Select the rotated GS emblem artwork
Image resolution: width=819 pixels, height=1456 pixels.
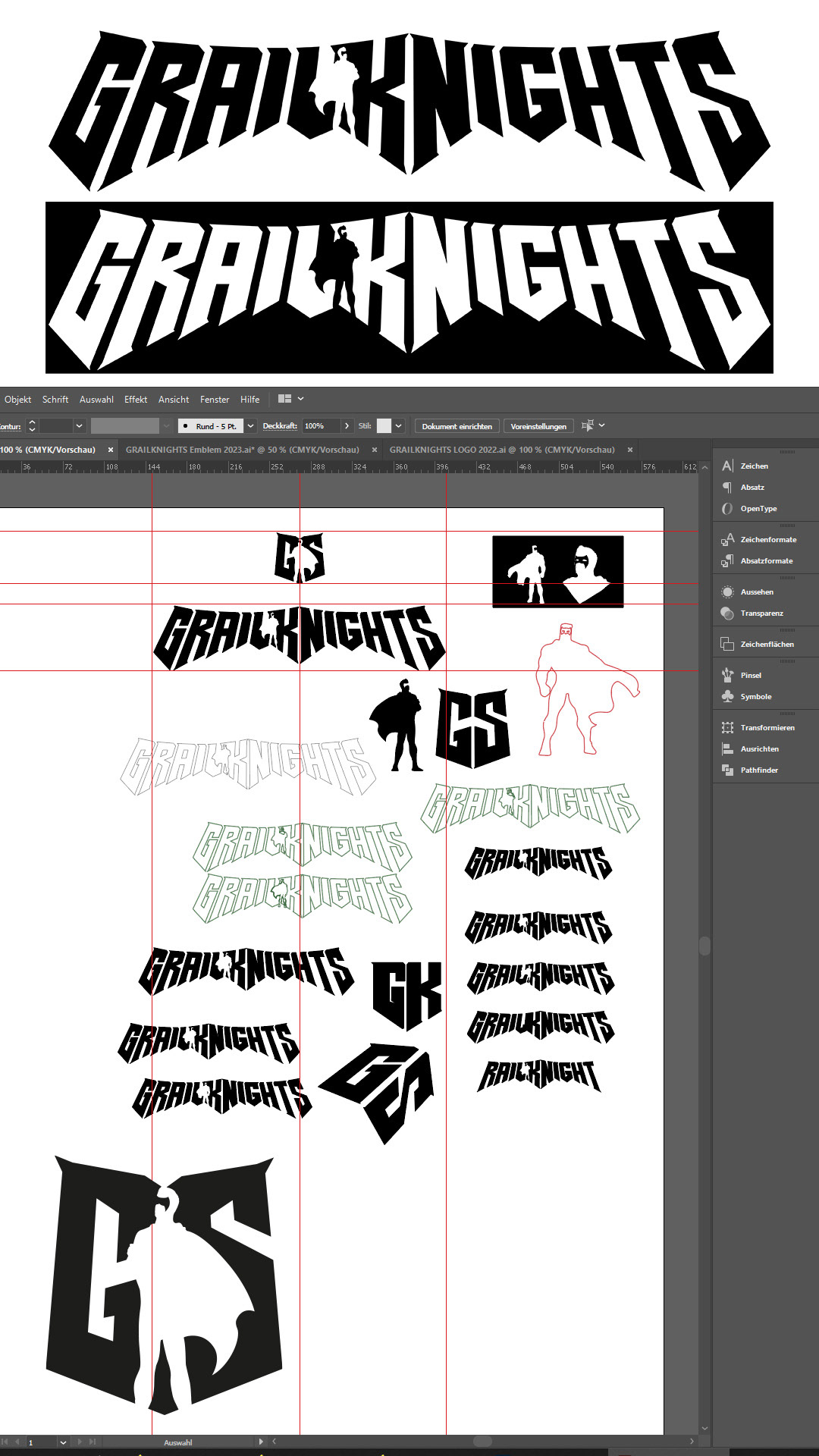point(378,1092)
